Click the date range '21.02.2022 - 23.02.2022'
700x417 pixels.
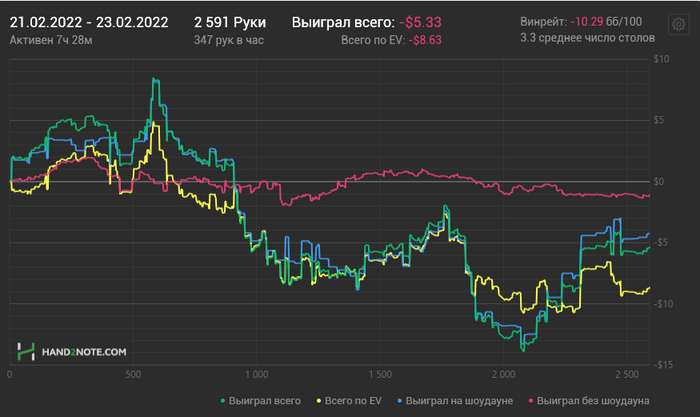click(89, 22)
